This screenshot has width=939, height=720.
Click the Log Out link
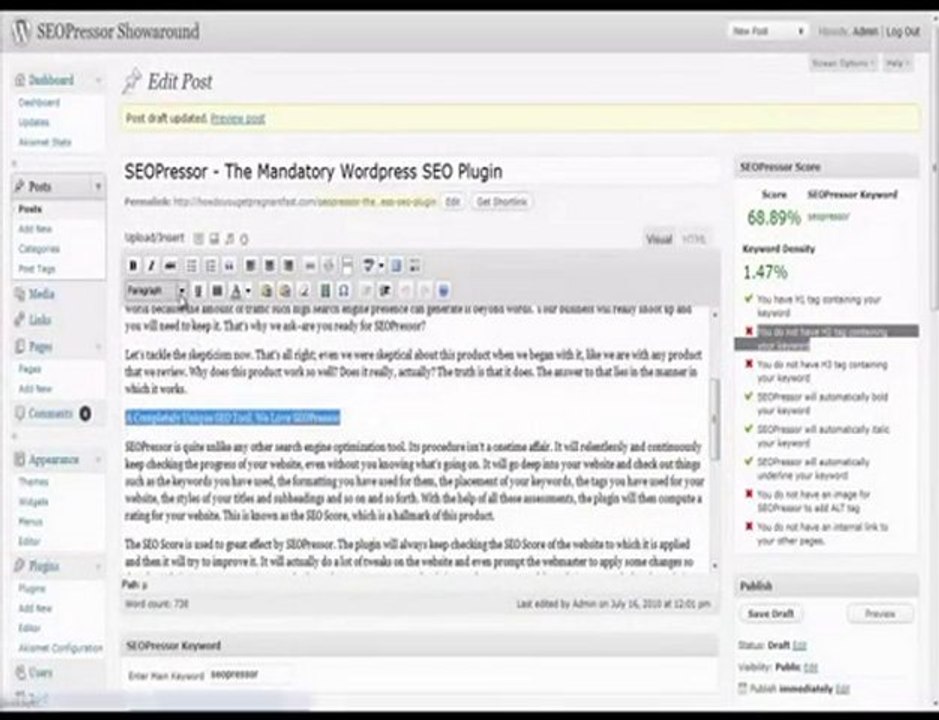pyautogui.click(x=902, y=31)
